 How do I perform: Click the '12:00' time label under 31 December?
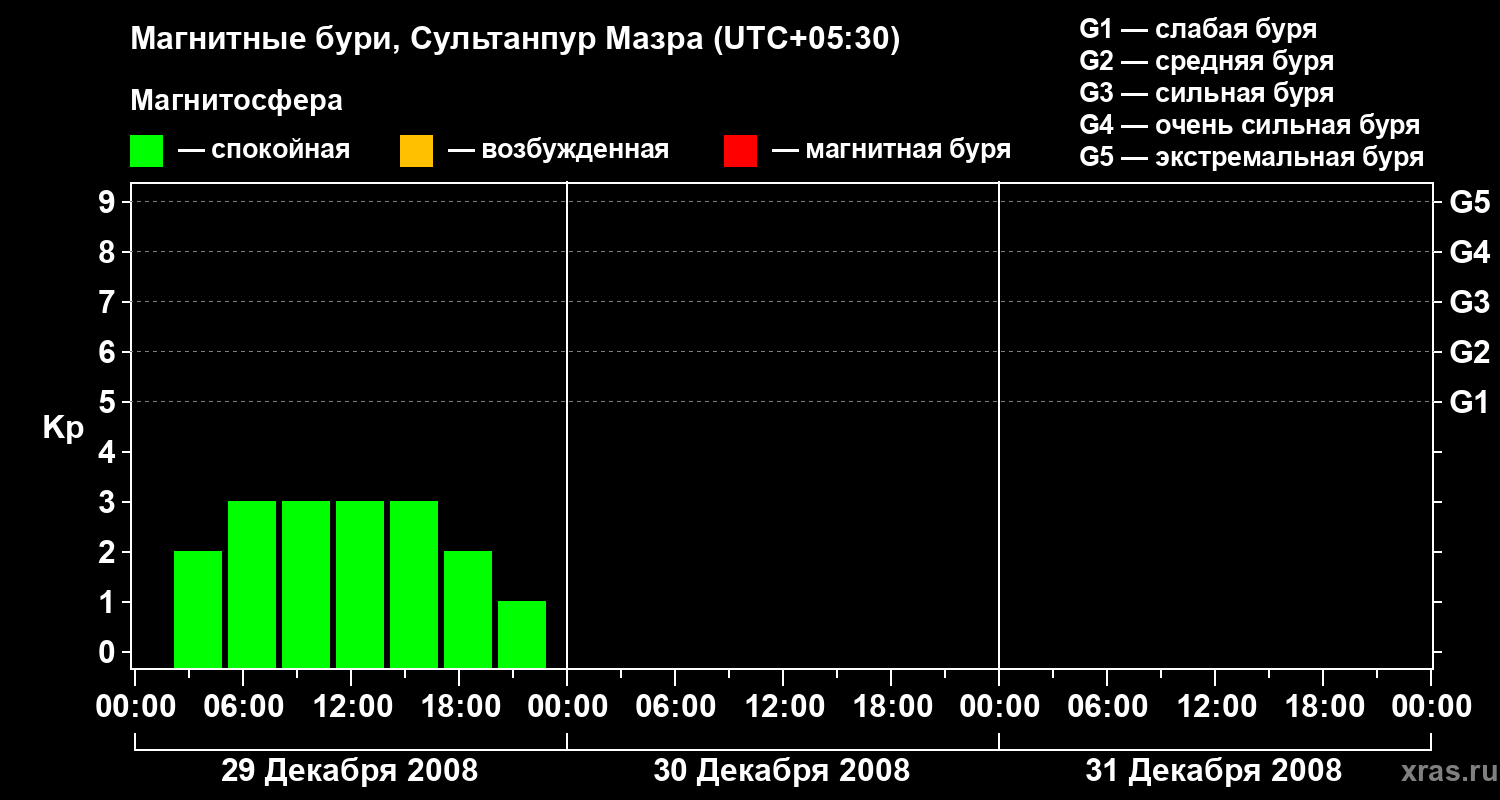1215,707
